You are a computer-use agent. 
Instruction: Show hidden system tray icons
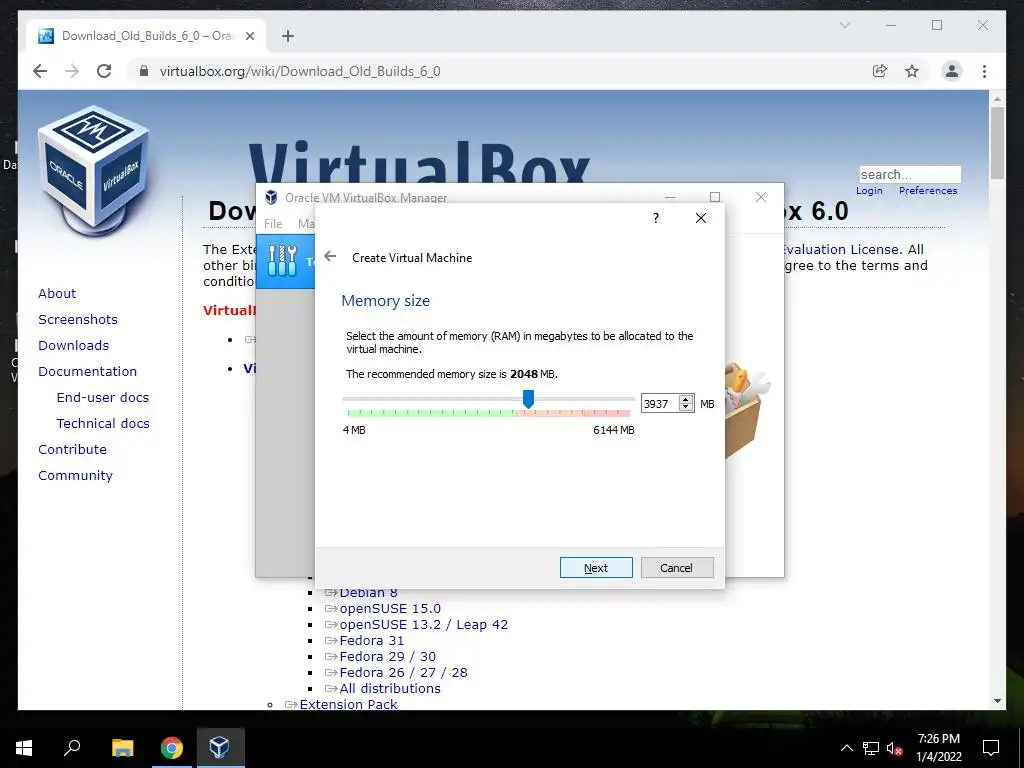point(846,748)
